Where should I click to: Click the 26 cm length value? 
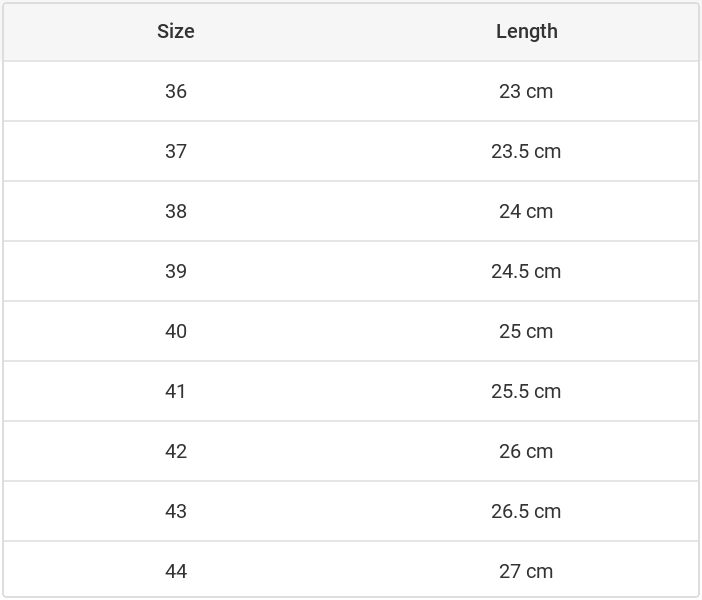click(526, 451)
